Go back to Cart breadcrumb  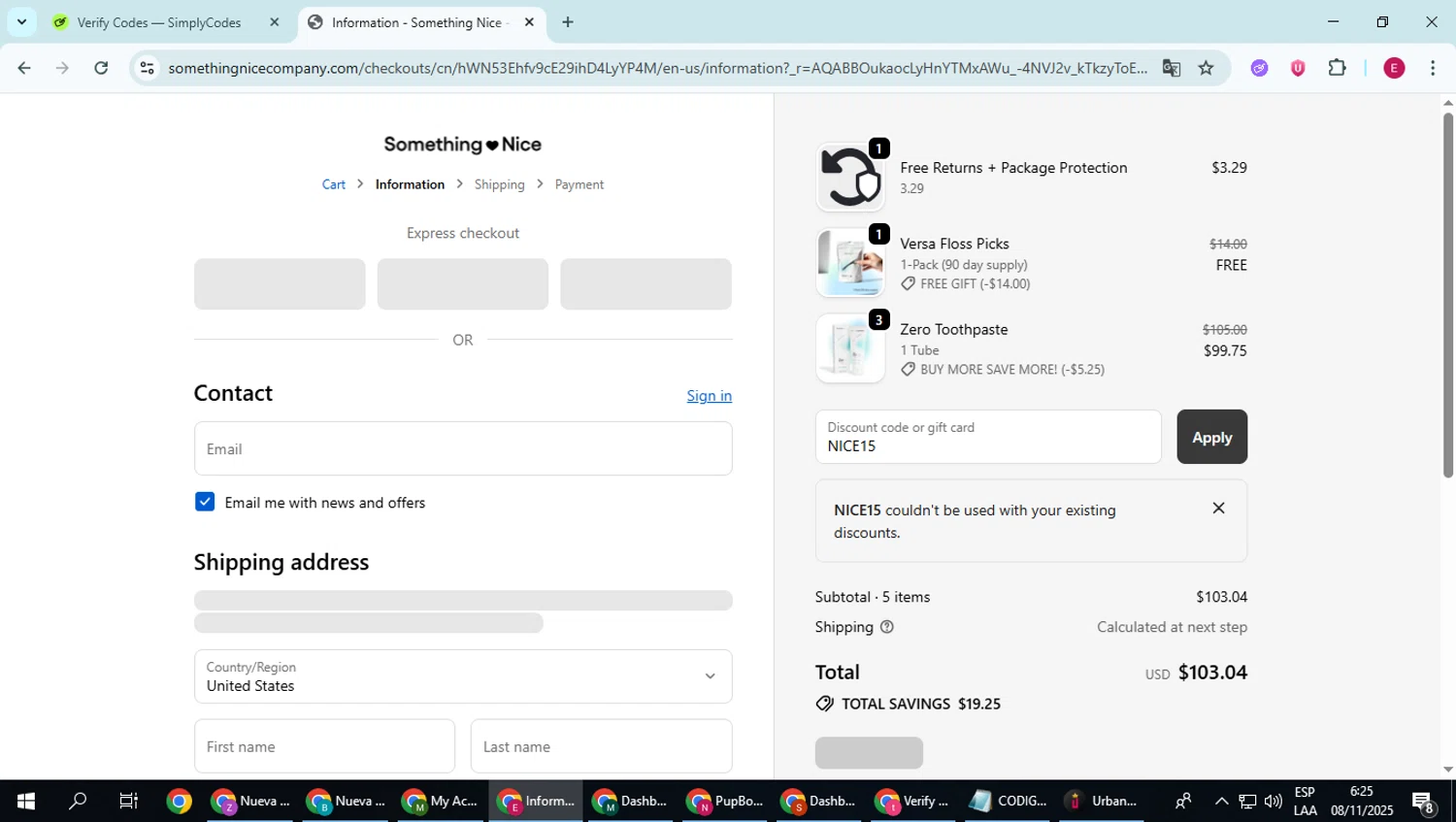click(x=333, y=184)
